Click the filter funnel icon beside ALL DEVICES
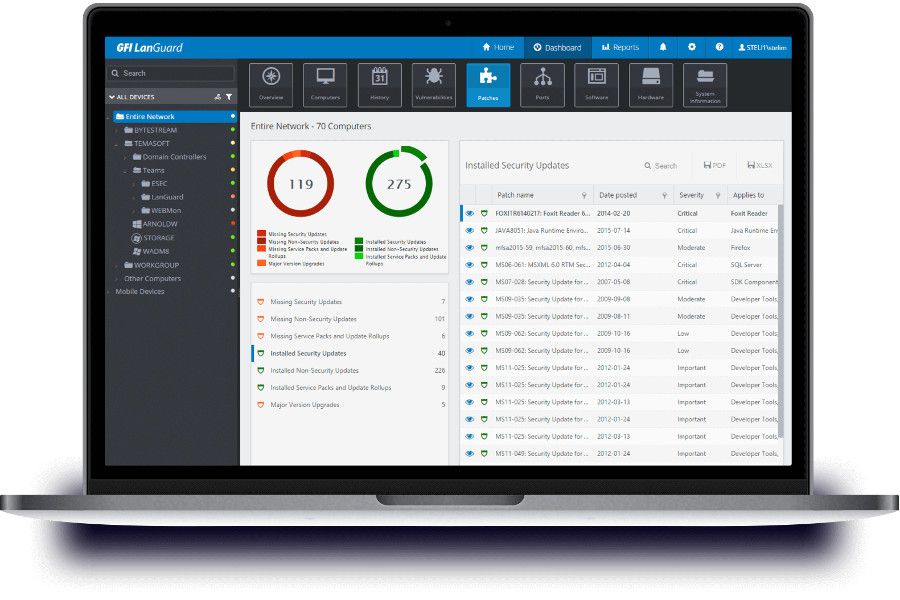Image resolution: width=900 pixels, height=600 pixels. 229,97
